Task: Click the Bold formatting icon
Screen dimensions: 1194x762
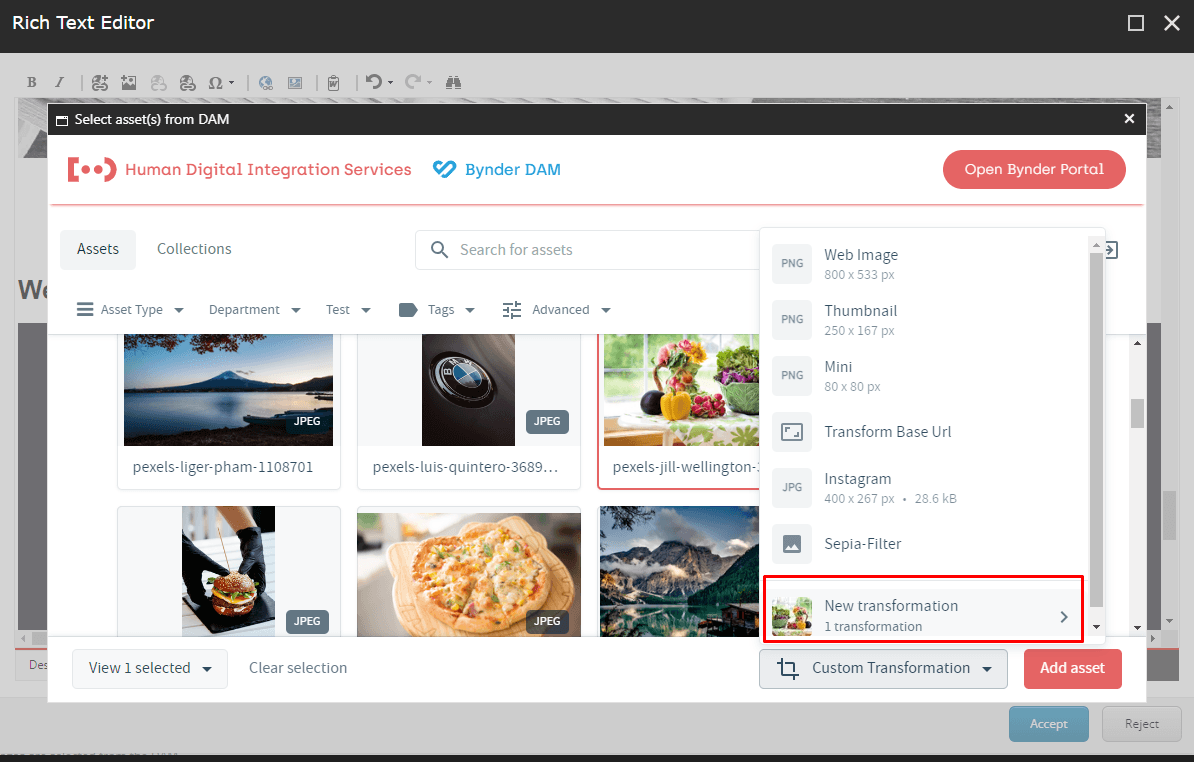Action: 32,83
